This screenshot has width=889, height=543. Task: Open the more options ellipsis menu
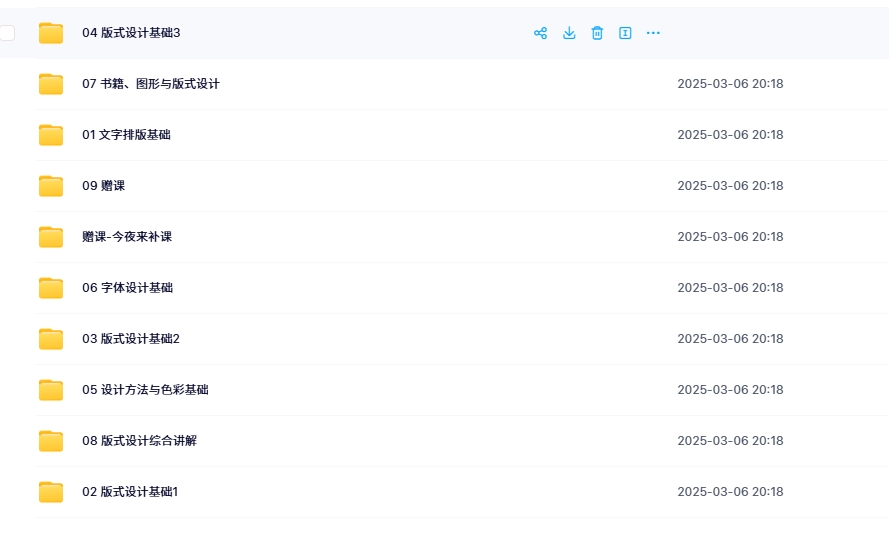[653, 33]
